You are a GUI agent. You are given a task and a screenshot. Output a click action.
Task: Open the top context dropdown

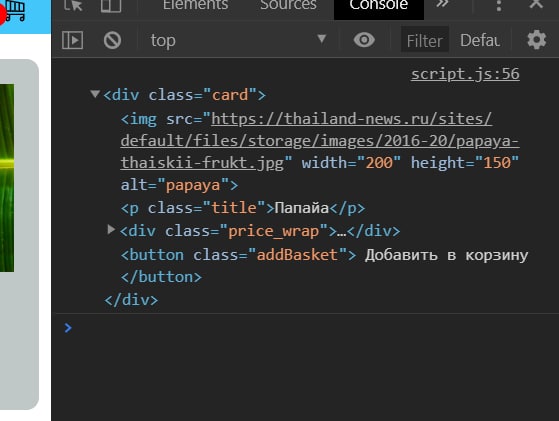[238, 40]
